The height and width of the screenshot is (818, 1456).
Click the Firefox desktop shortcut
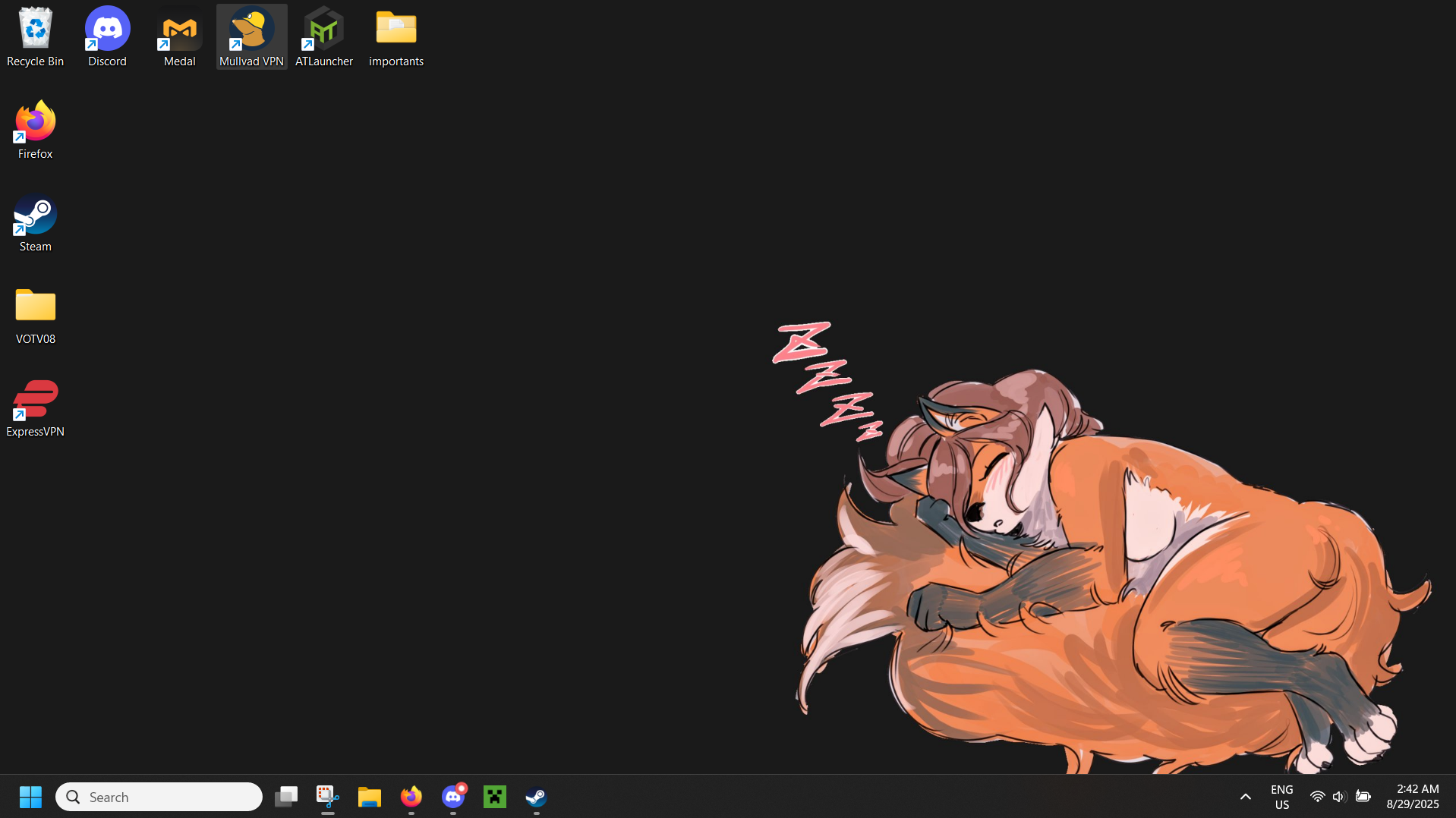coord(35,129)
